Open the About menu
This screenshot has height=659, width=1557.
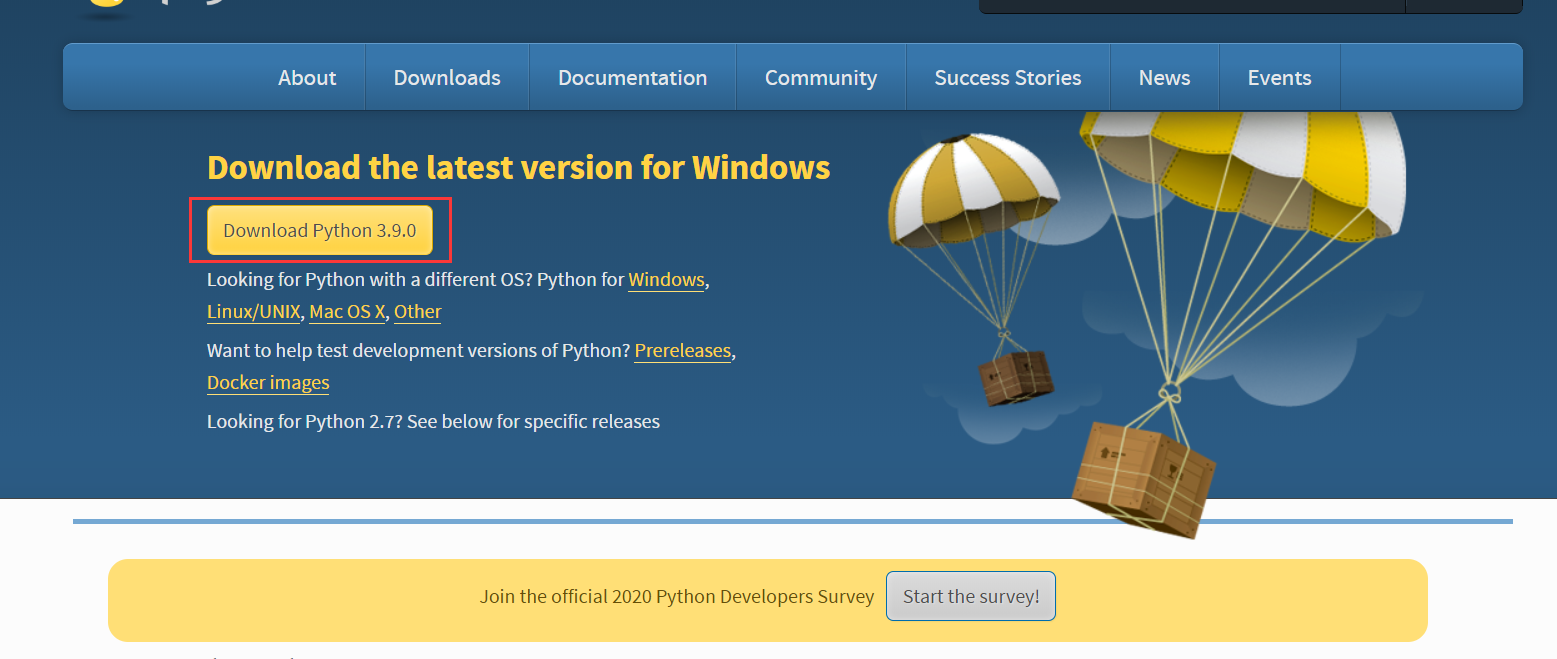click(307, 78)
